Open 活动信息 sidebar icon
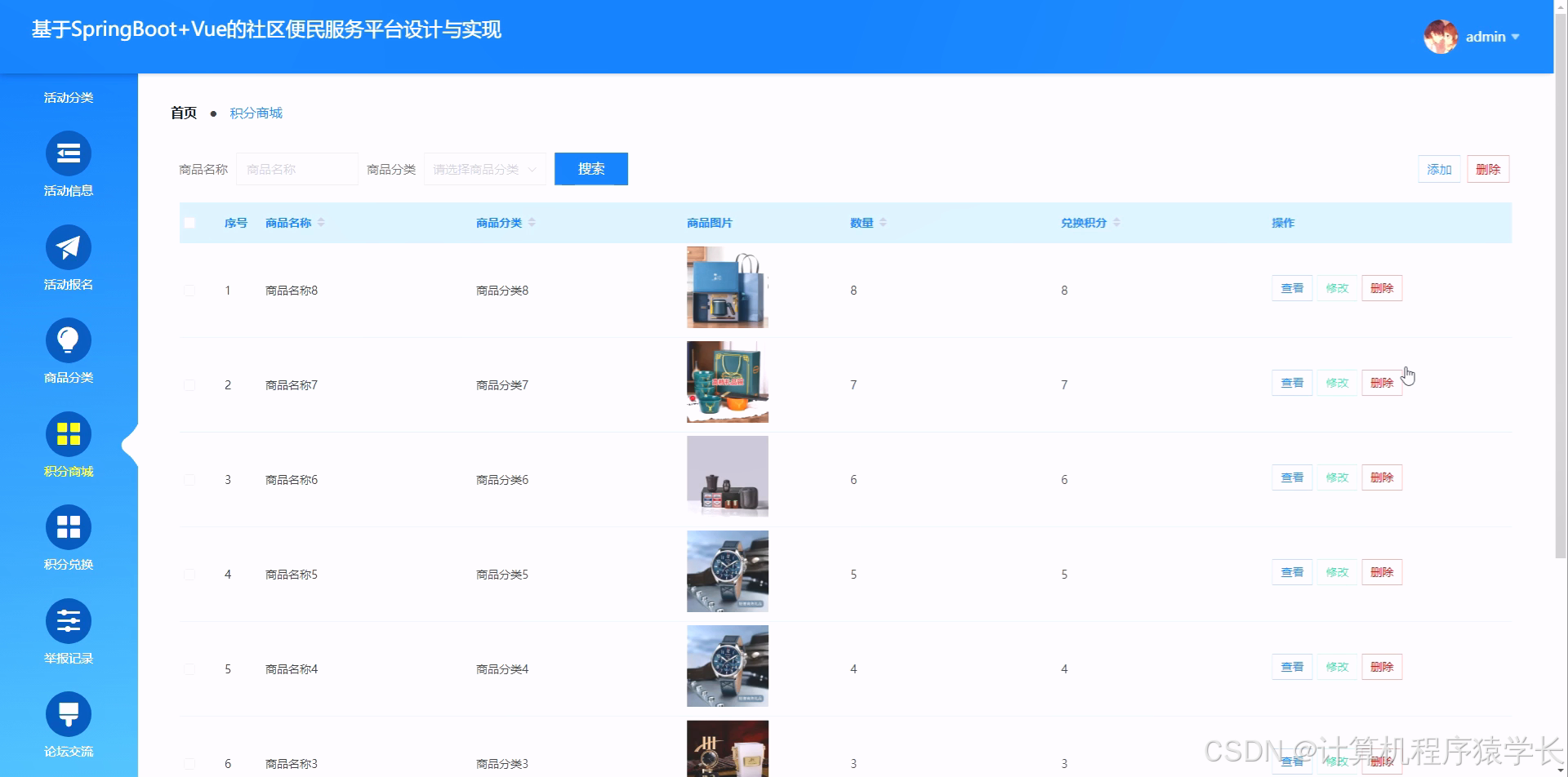 point(69,153)
